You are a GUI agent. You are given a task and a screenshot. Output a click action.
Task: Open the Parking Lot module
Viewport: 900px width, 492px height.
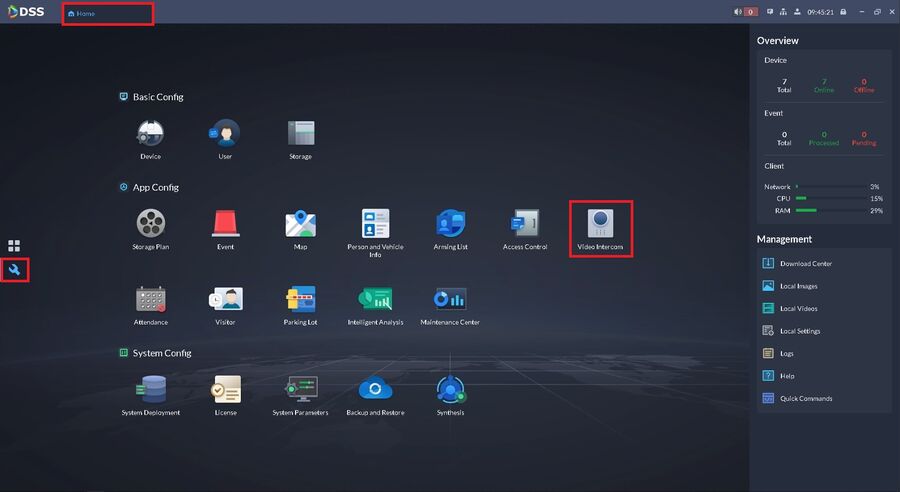[301, 305]
